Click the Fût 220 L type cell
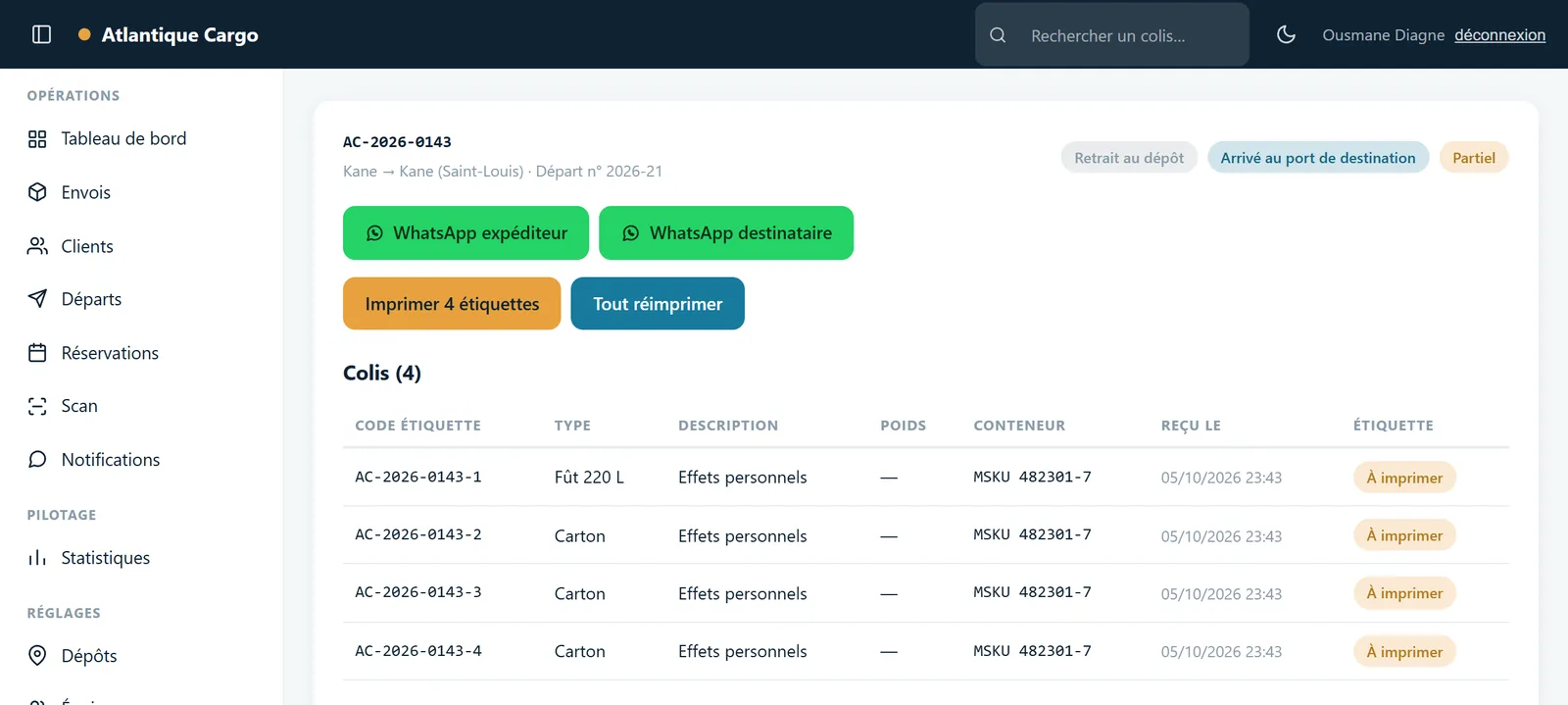This screenshot has width=1568, height=705. (x=589, y=478)
